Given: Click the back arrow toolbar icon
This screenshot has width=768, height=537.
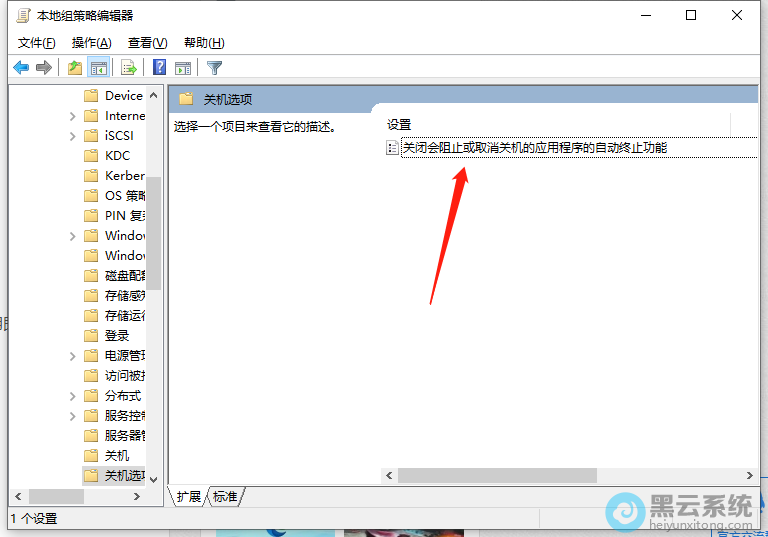Looking at the screenshot, I should click(x=21, y=68).
